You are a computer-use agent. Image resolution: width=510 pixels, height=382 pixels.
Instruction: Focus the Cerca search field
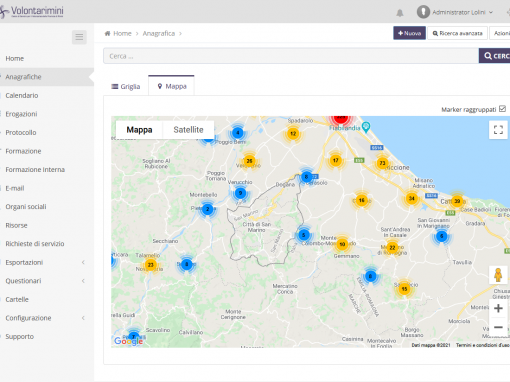tap(291, 56)
